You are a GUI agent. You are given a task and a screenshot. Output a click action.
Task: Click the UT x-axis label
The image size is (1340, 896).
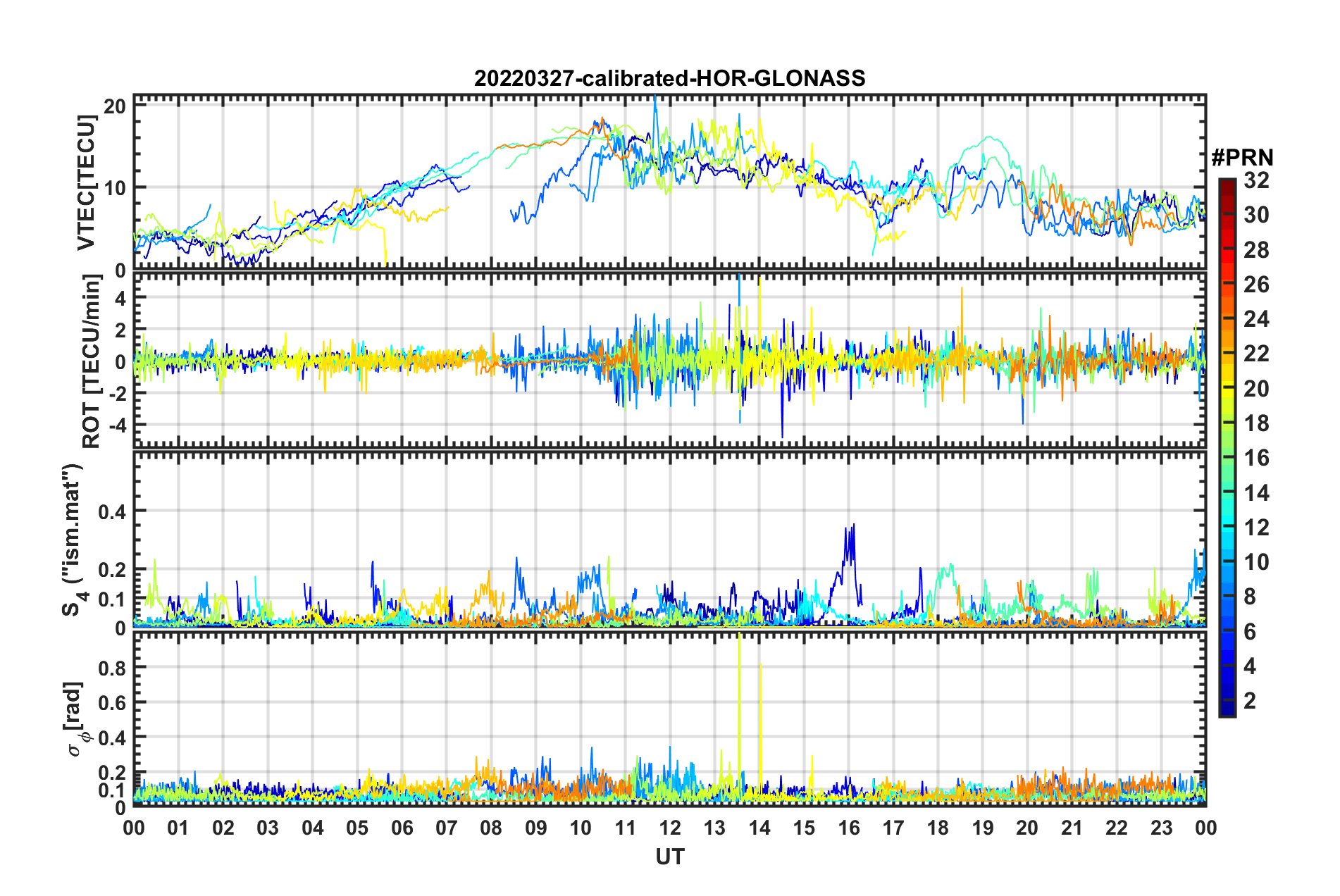pyautogui.click(x=669, y=857)
